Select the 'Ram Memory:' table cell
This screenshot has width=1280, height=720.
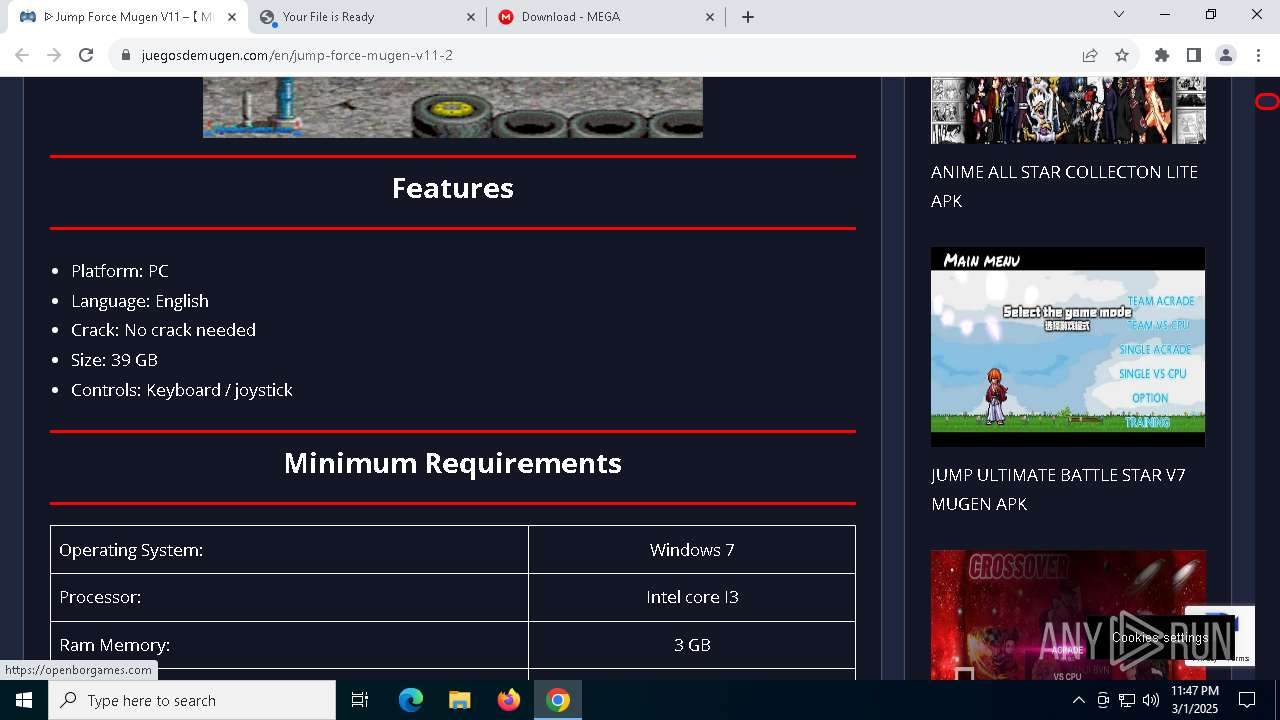coord(290,645)
